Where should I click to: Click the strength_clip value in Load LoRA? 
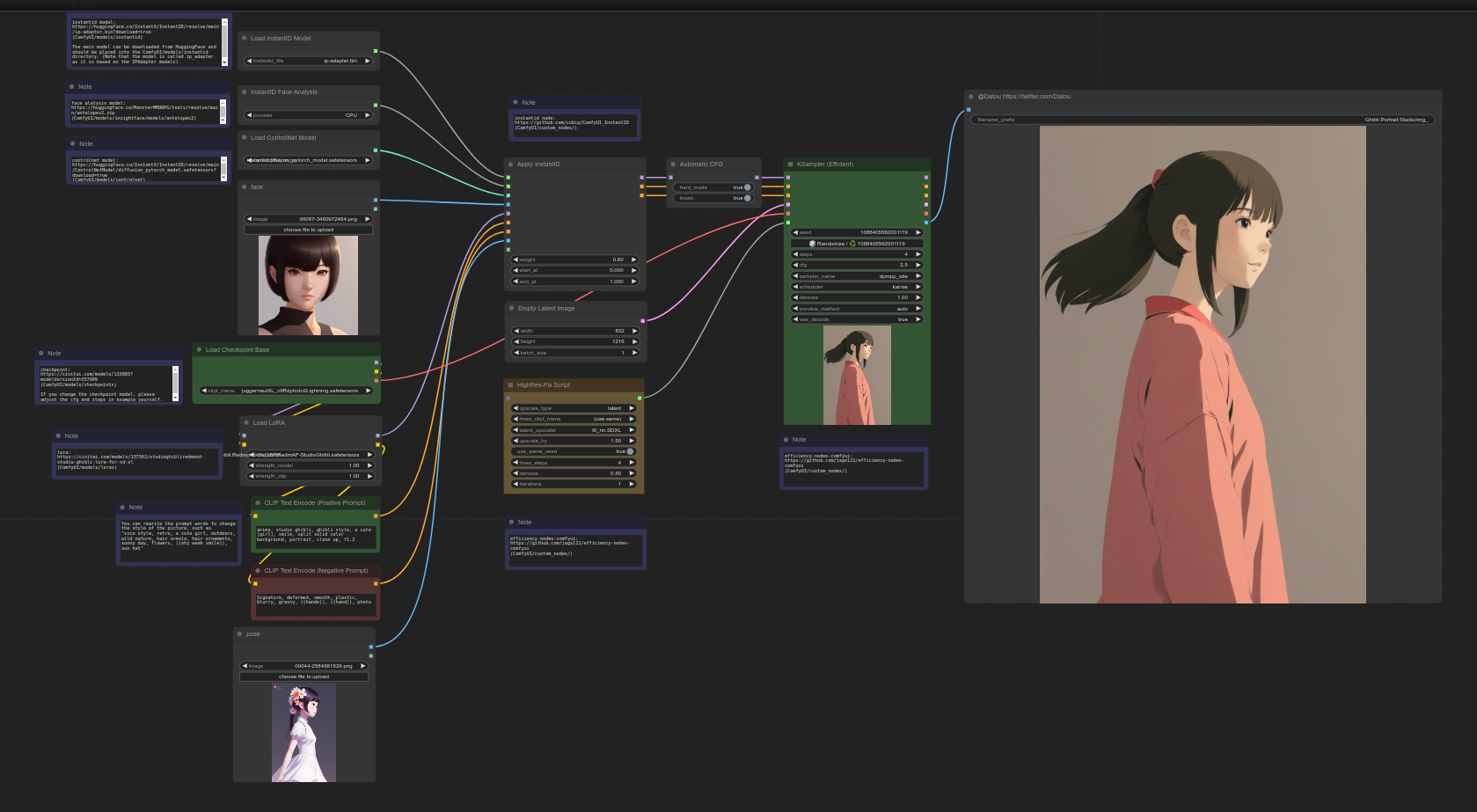click(x=311, y=476)
